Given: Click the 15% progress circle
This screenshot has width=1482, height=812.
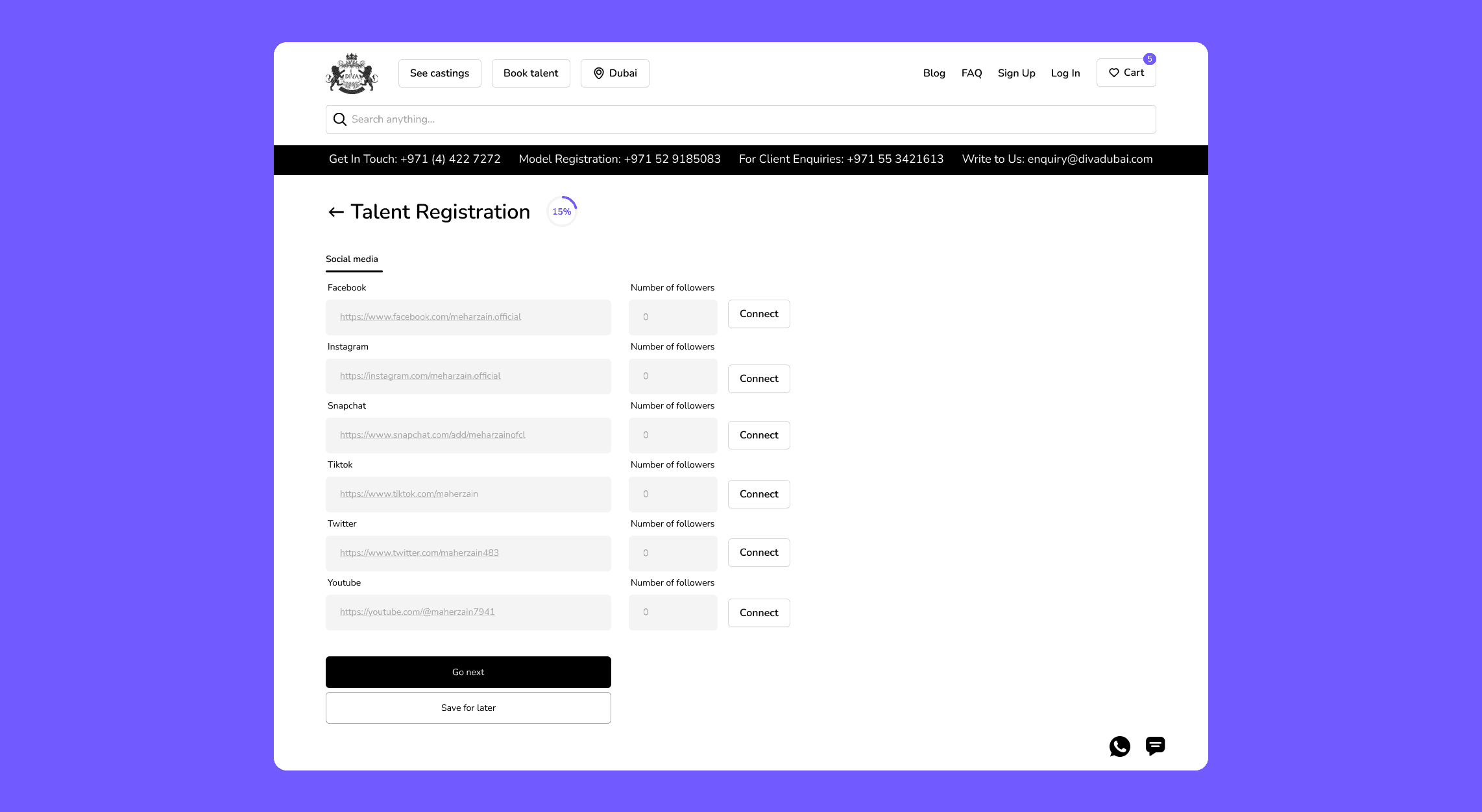Looking at the screenshot, I should 561,211.
